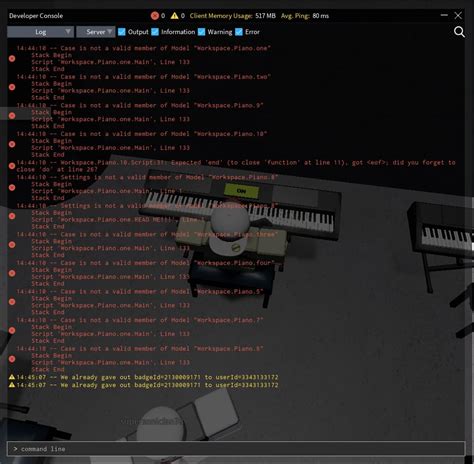
Task: Click error icon for Workspace.Piano.9 Case error
Action: (x=12, y=116)
